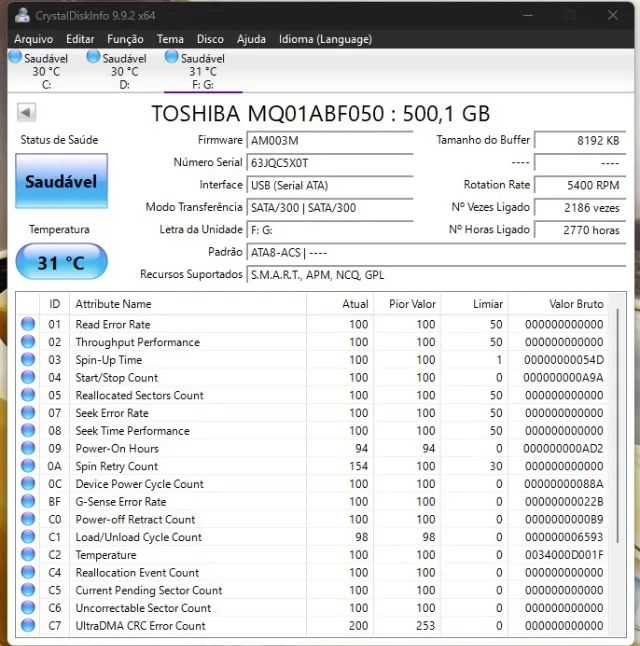Select the Spin-Up Time attribute name

(109, 360)
